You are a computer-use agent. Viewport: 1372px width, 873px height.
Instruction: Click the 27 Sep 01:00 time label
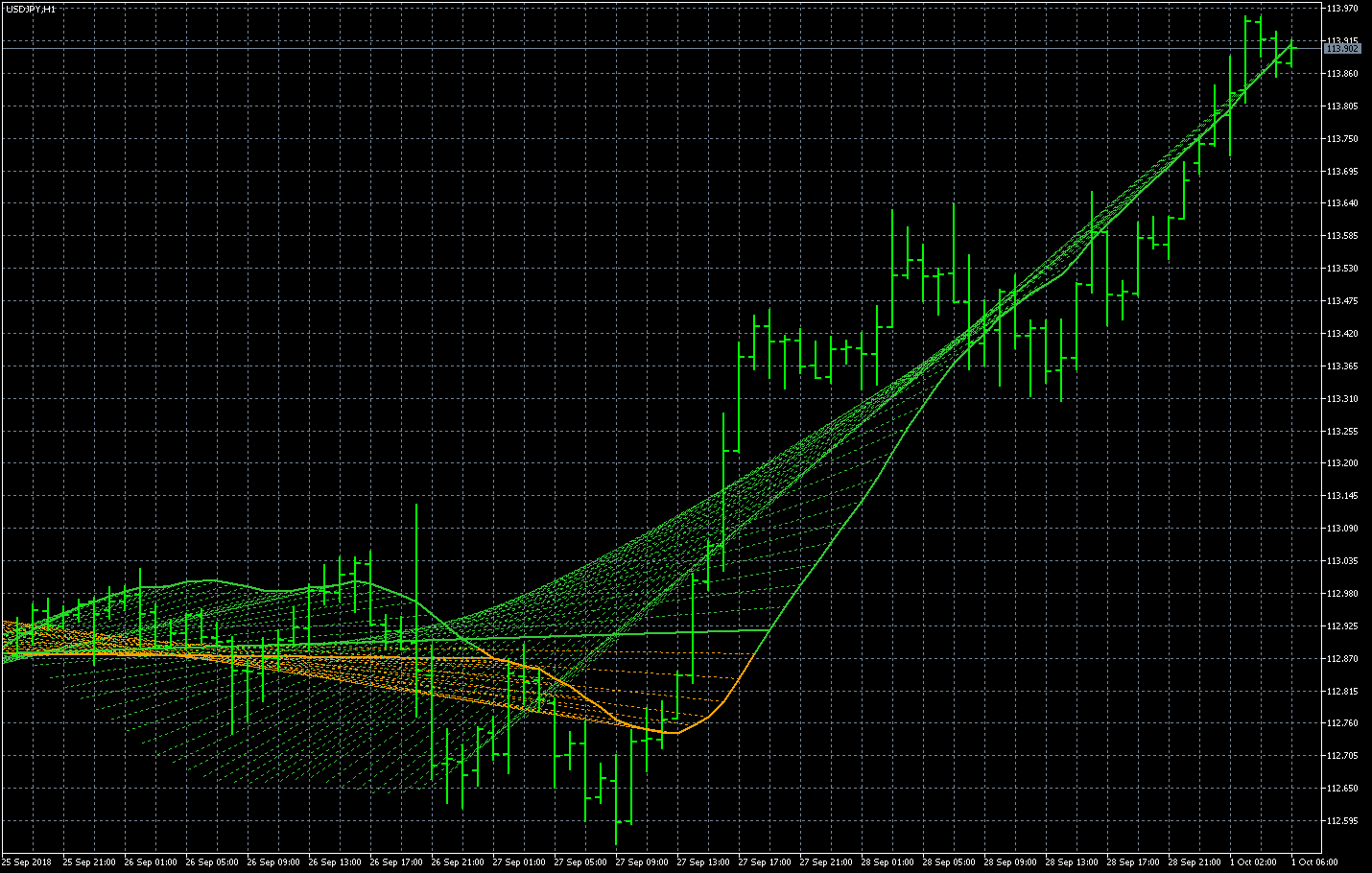519,862
